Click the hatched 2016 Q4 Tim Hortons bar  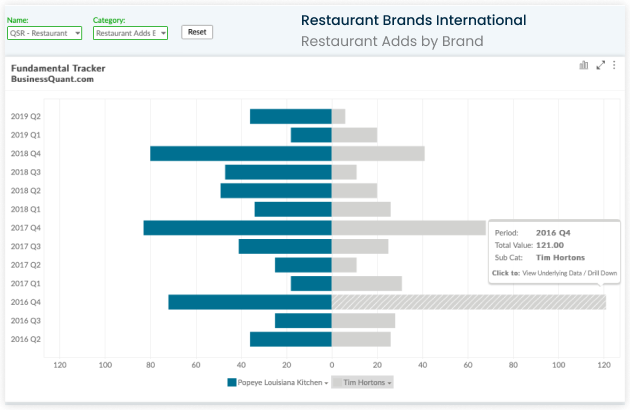[468, 302]
